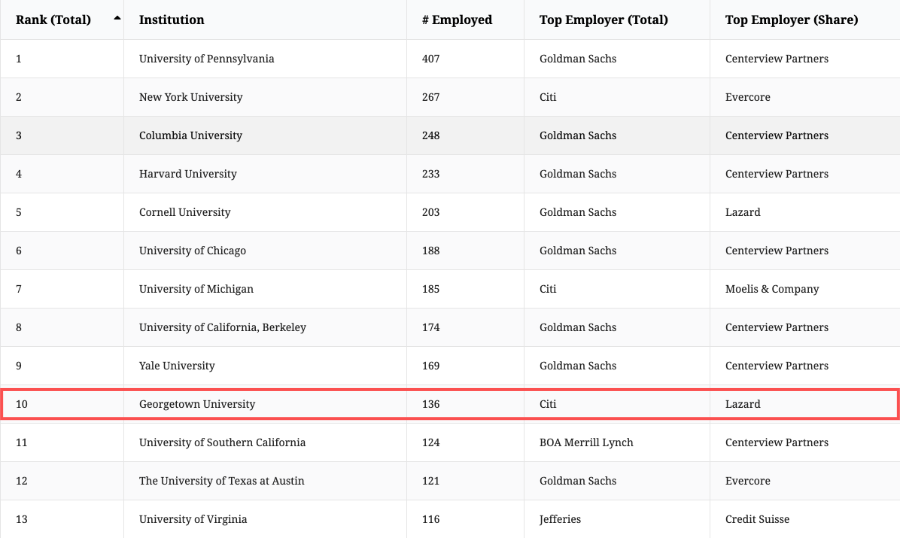The image size is (900, 538).
Task: Click Goldman Sachs in University of Pennsylvania row
Action: pos(577,59)
